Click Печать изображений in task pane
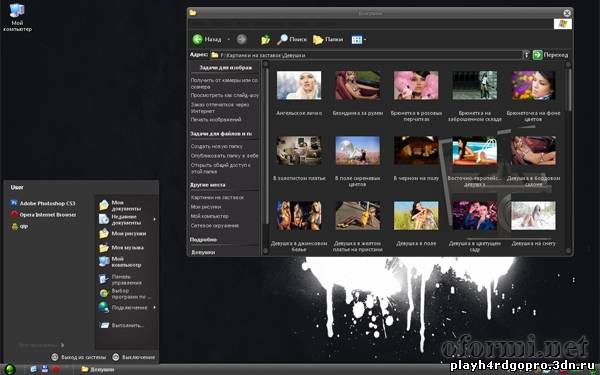The height and width of the screenshot is (375, 600). (x=216, y=119)
